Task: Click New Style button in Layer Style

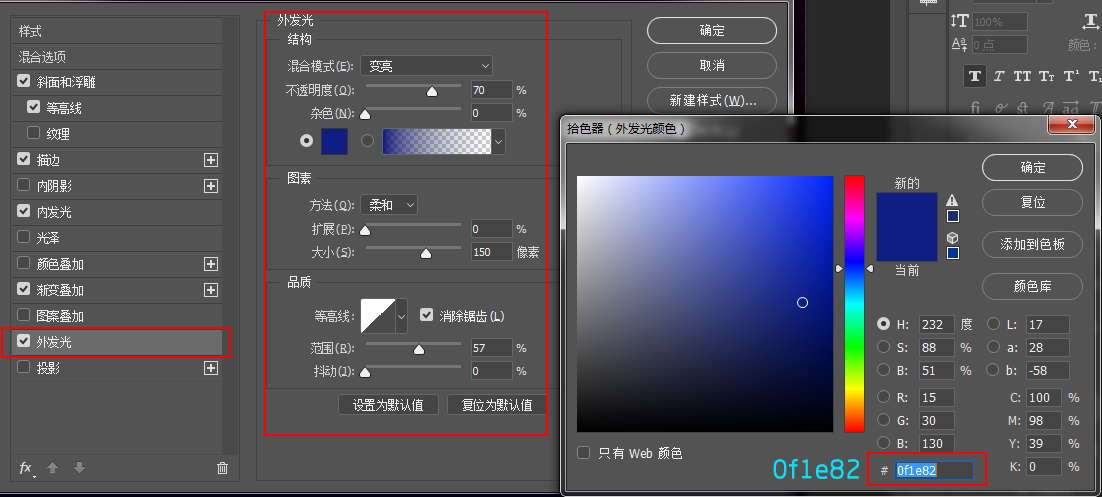Action: pos(712,101)
